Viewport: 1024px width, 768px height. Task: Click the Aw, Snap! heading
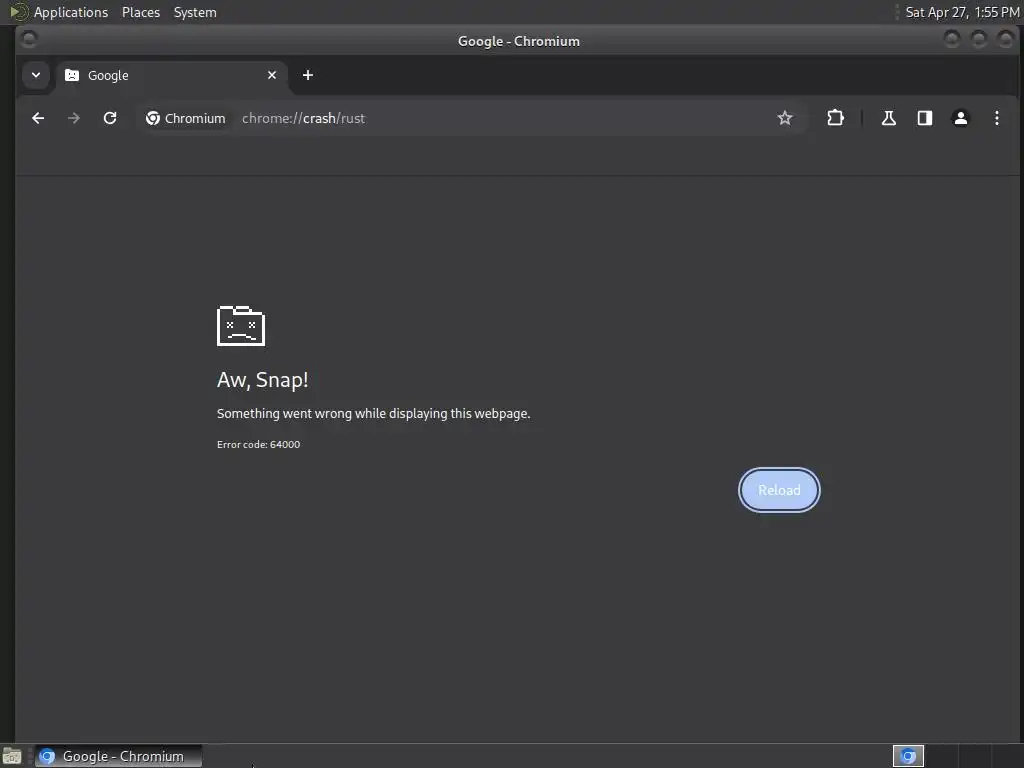[x=263, y=379]
